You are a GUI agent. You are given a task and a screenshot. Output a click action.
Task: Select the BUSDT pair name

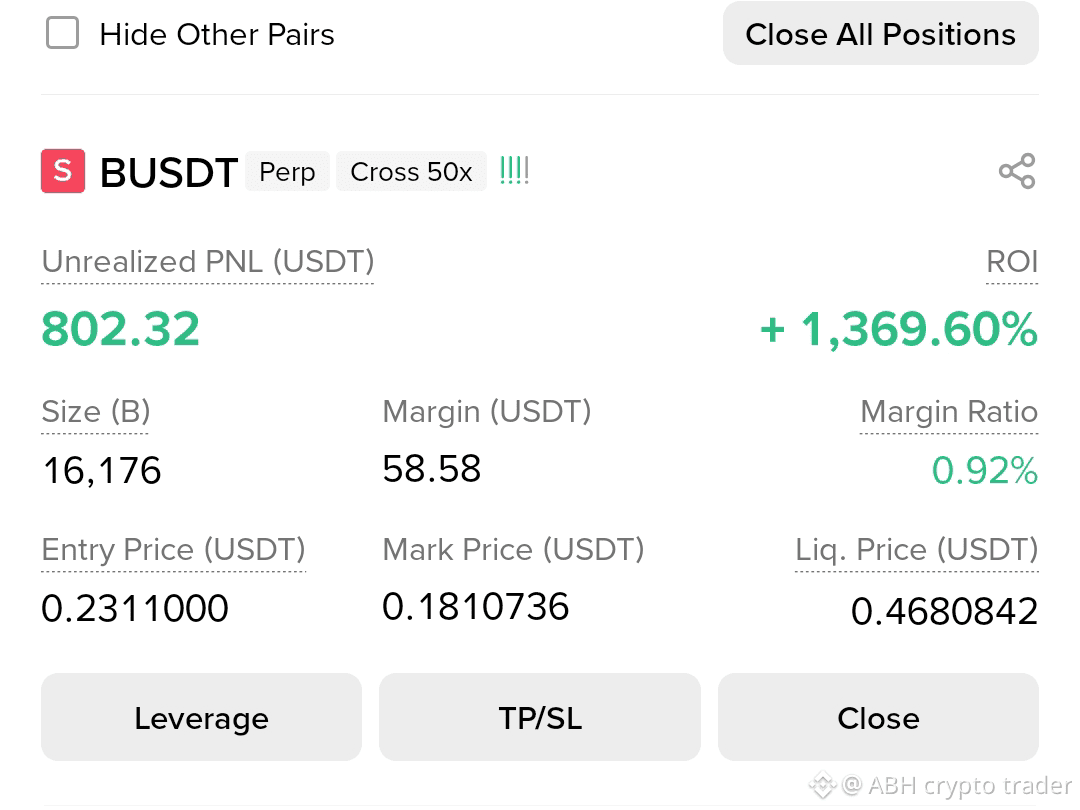tap(169, 172)
